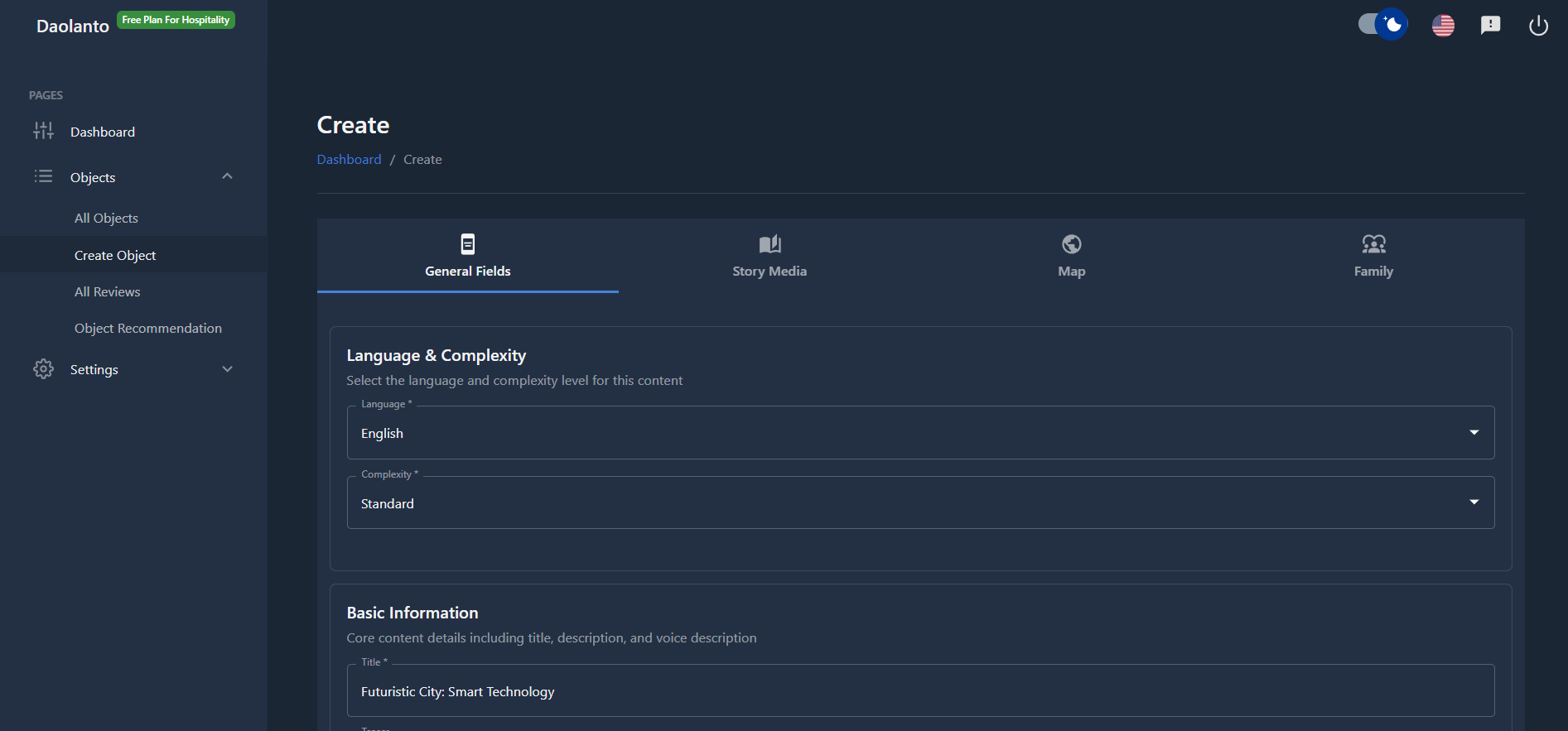
Task: Toggle the dark mode switch
Action: pyautogui.click(x=1382, y=24)
